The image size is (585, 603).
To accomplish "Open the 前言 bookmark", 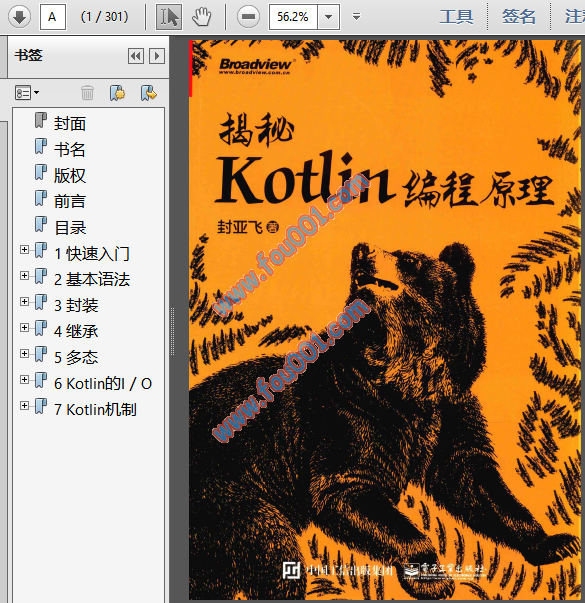I will coord(70,201).
